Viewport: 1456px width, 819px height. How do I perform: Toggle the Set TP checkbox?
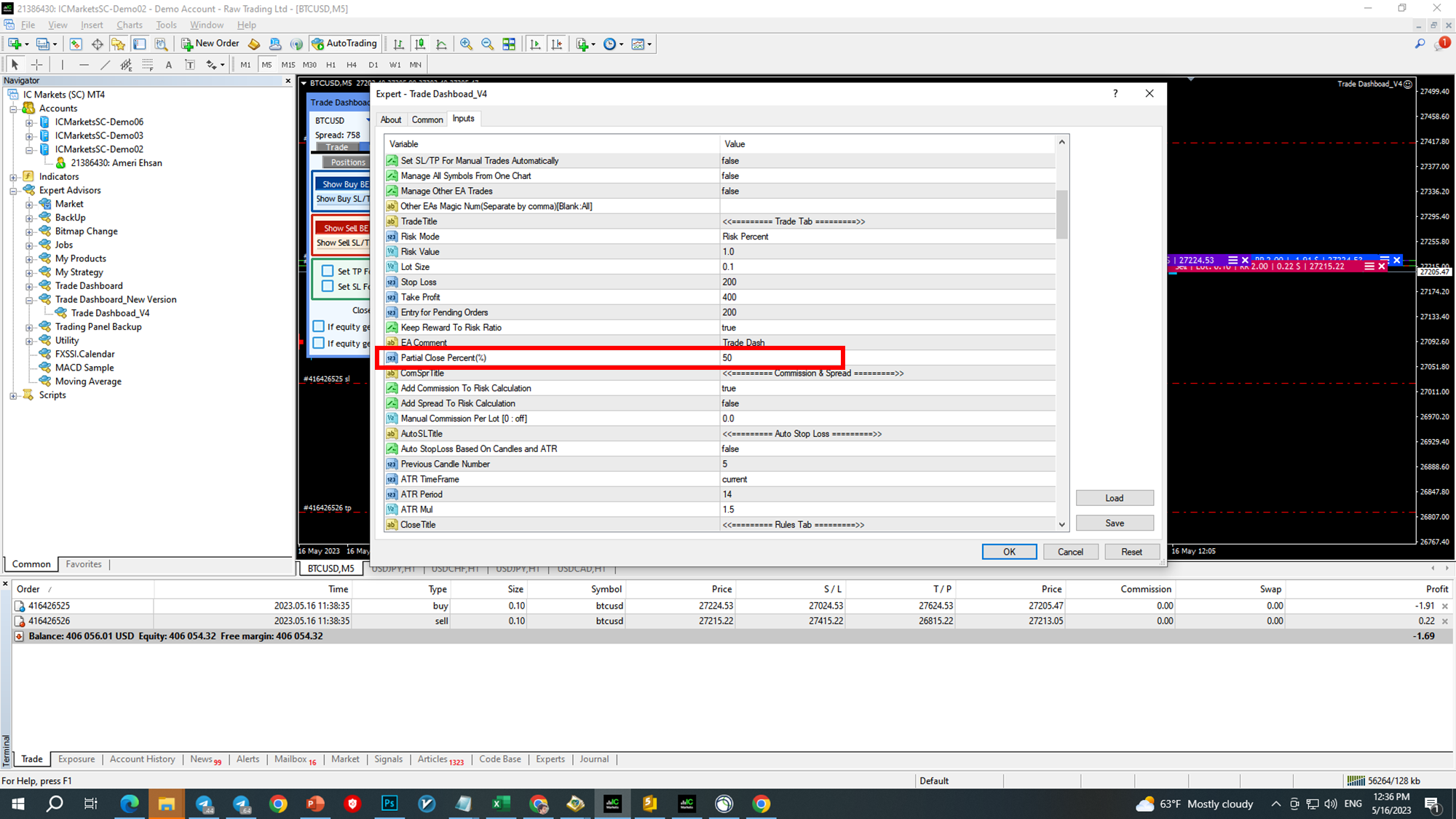point(328,271)
